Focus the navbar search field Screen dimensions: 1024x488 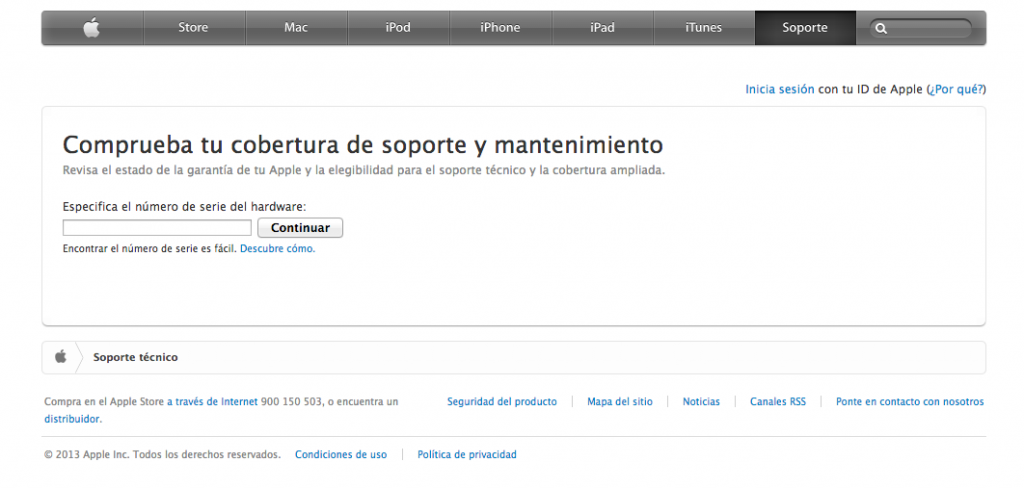coord(921,28)
